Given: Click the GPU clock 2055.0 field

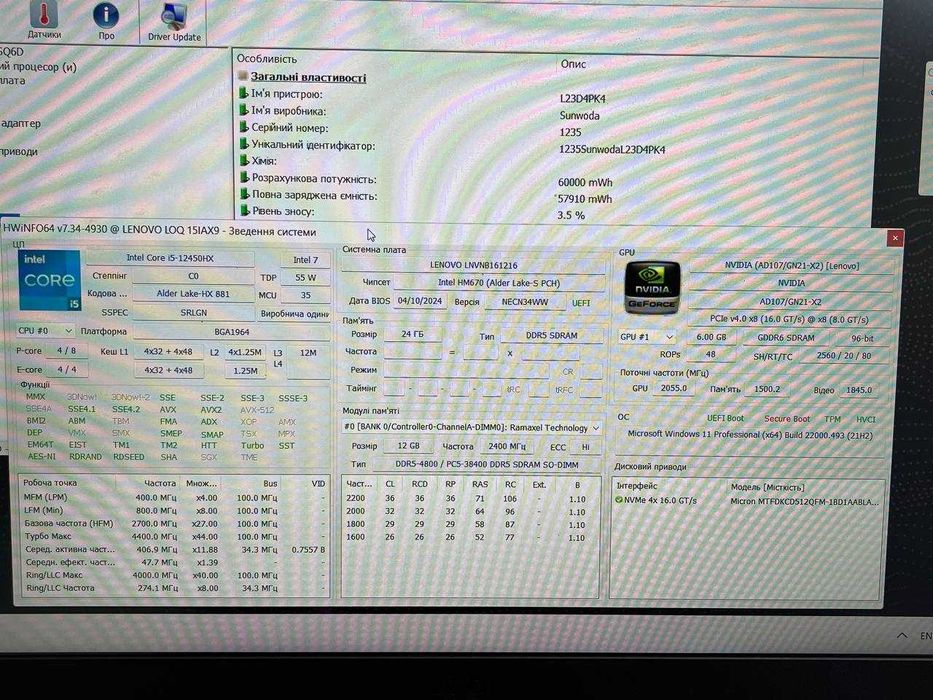Looking at the screenshot, I should [x=673, y=388].
